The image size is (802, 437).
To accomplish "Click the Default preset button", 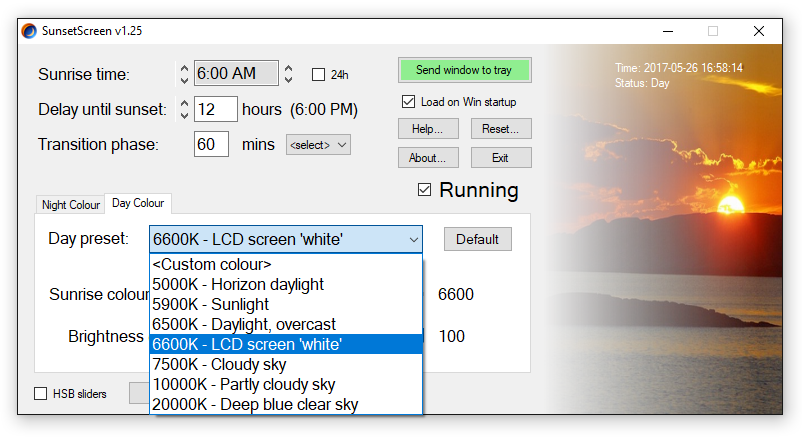I will pos(477,239).
